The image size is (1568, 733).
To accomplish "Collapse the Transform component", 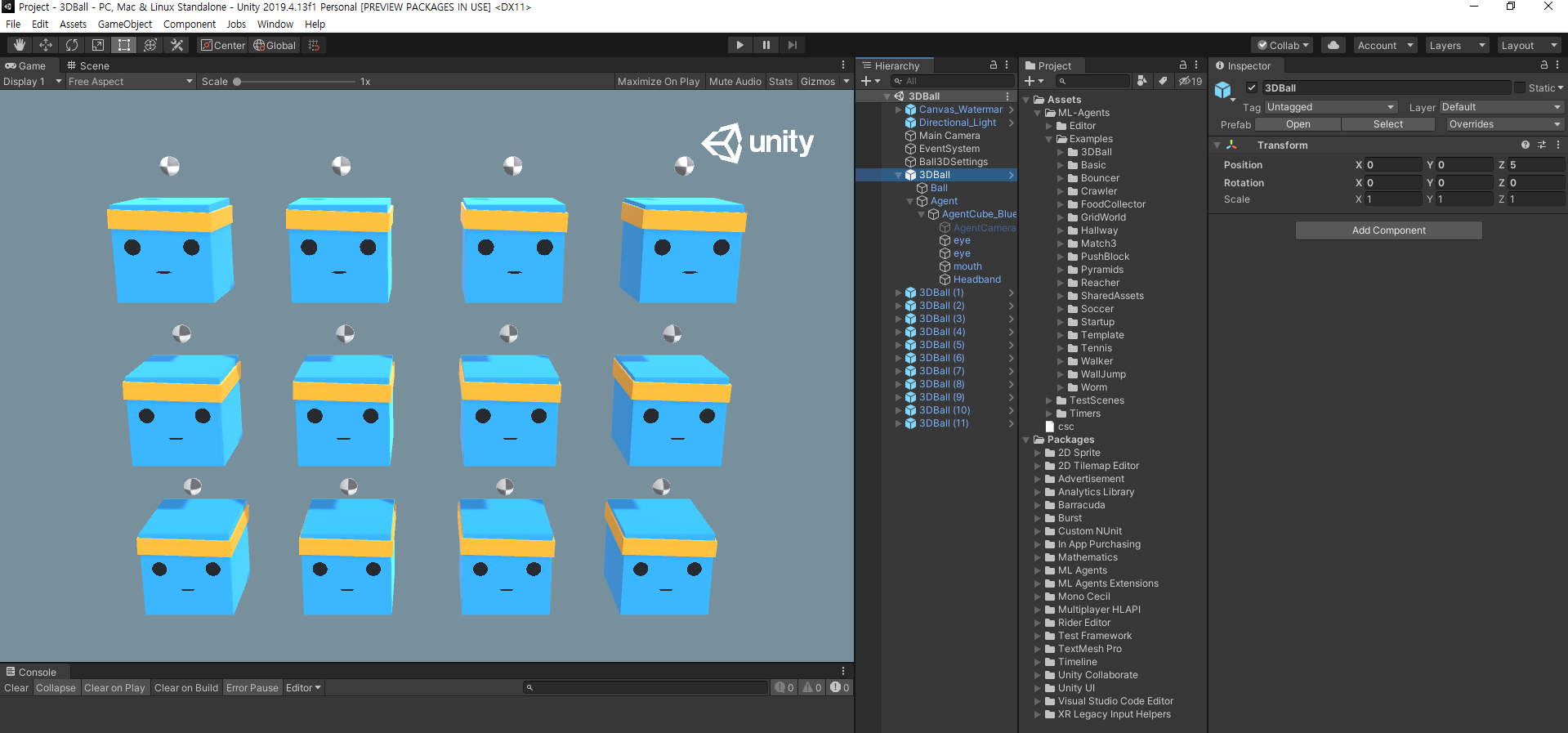I will (1217, 145).
